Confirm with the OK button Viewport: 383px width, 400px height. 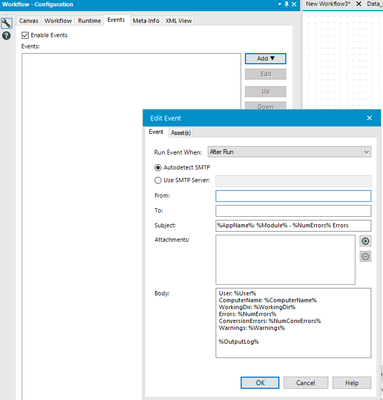(260, 383)
